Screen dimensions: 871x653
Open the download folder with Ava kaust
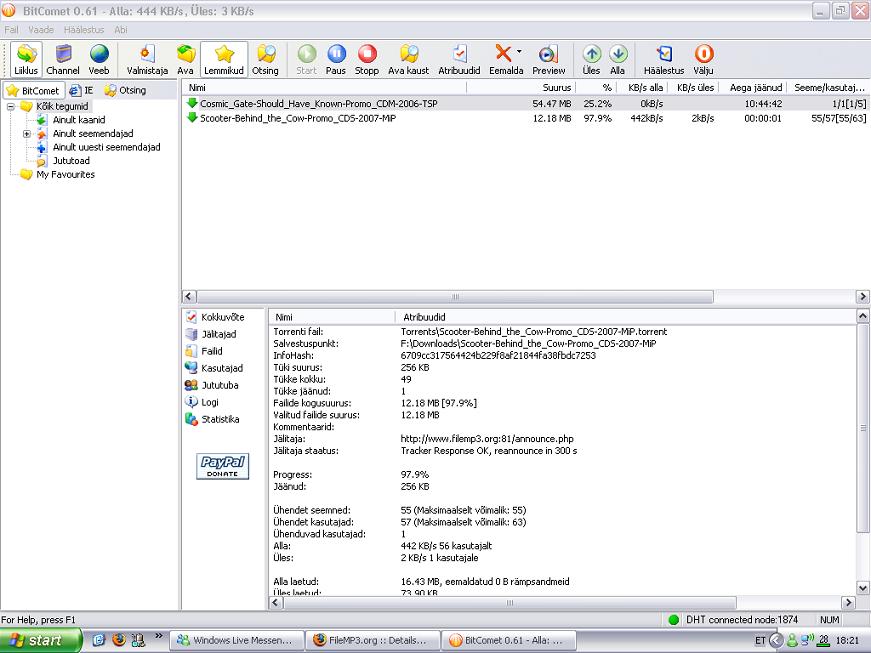pos(409,59)
